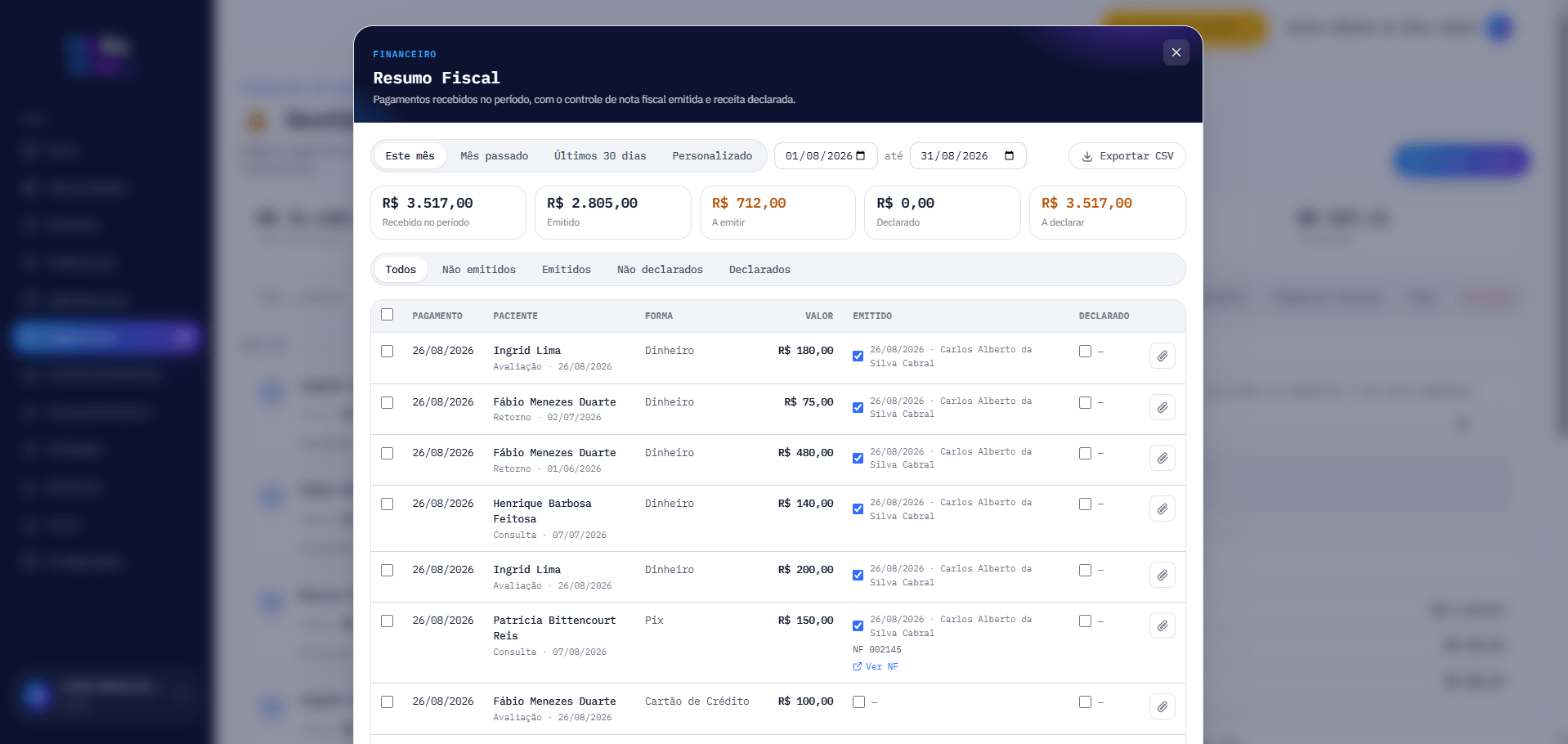Choose the Personalizado period filter
Viewport: 1568px width, 744px height.
pos(712,156)
